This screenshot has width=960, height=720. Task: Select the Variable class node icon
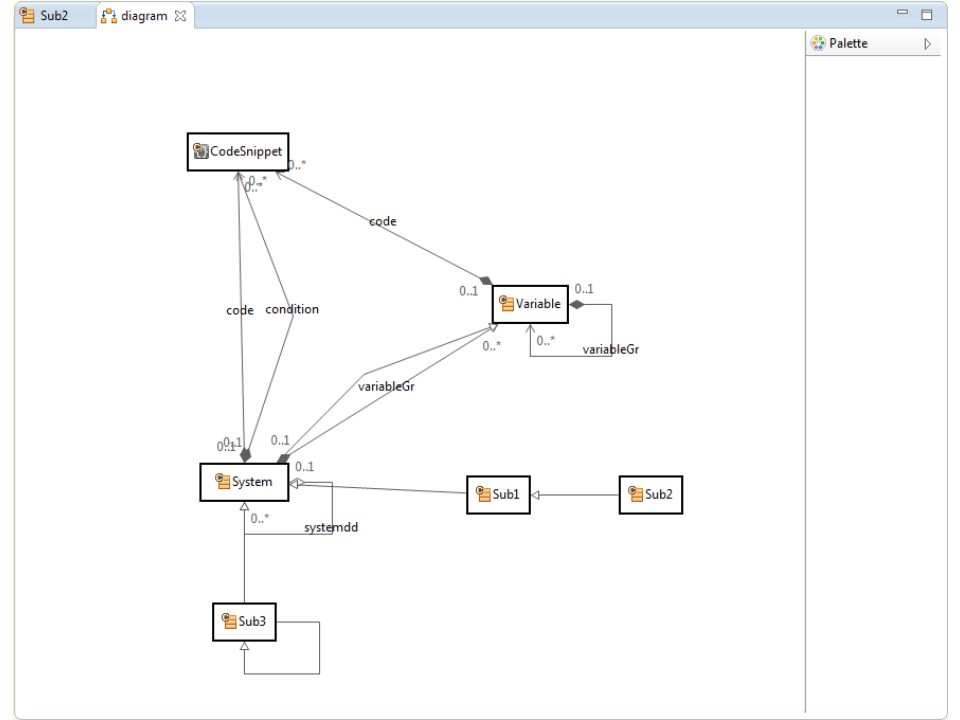507,304
